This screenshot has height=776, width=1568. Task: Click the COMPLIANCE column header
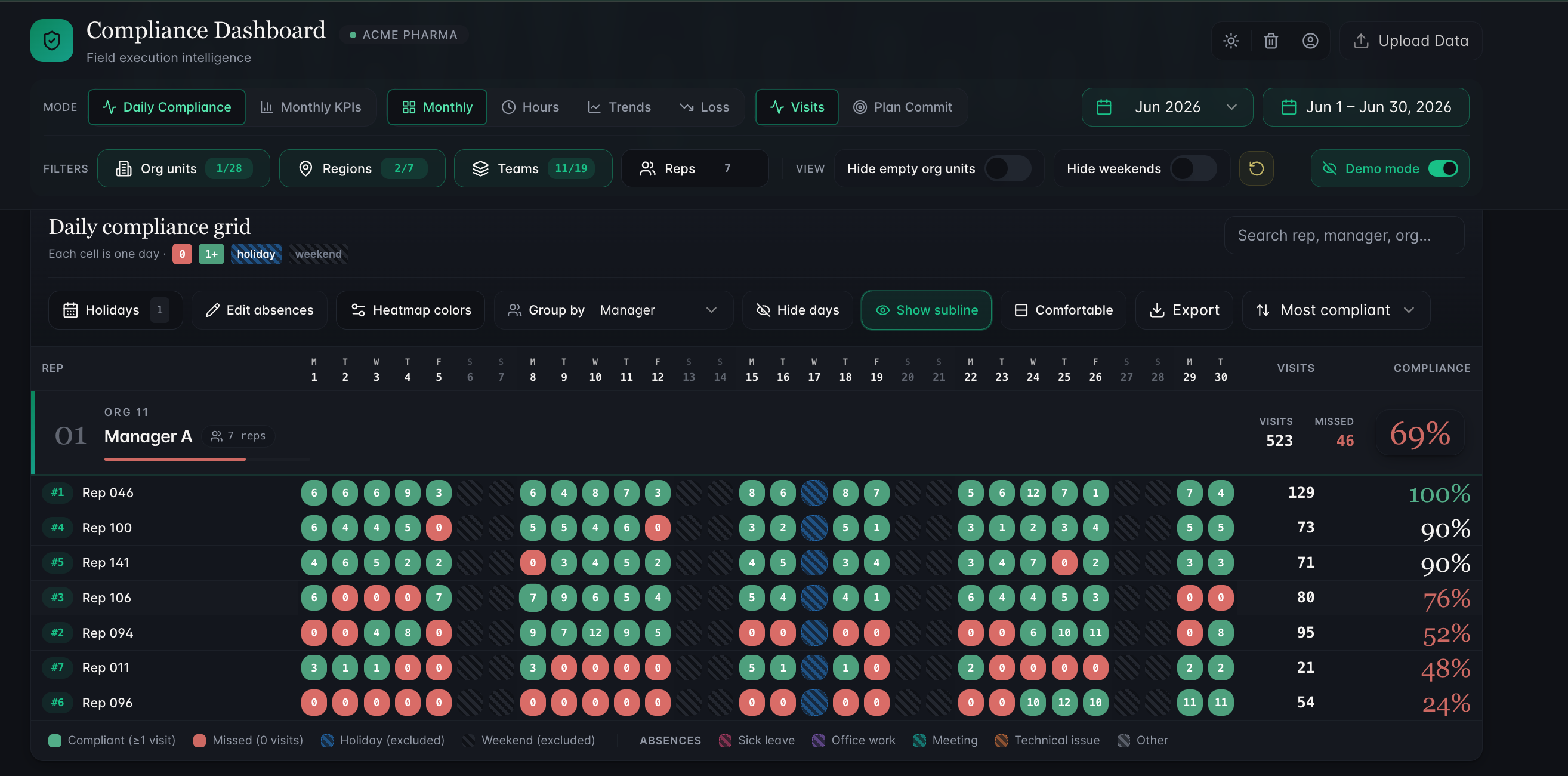1431,368
